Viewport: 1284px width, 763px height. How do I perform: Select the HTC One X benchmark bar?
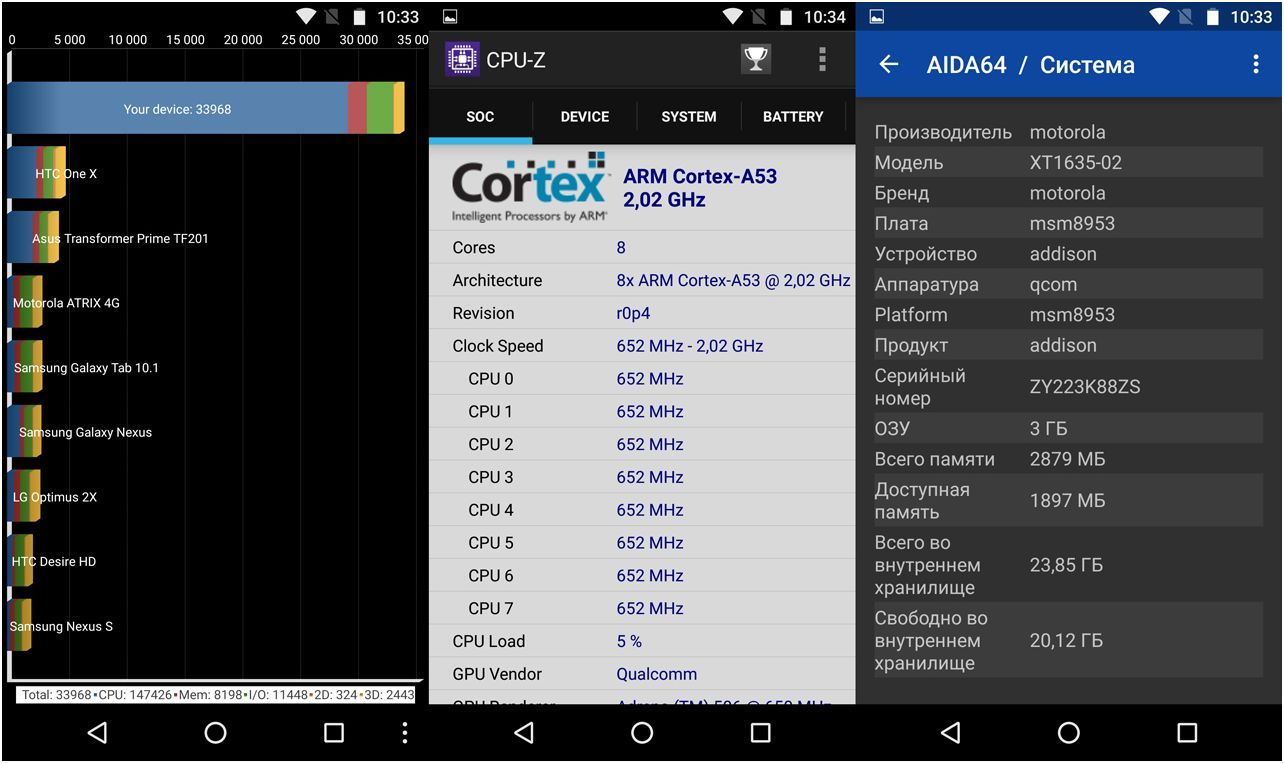[x=37, y=174]
